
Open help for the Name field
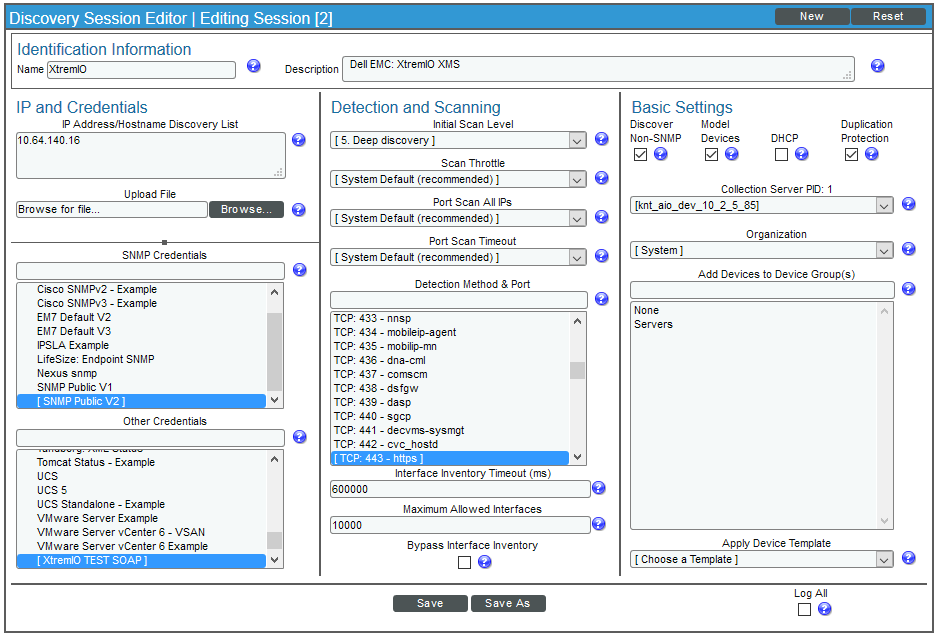click(253, 65)
